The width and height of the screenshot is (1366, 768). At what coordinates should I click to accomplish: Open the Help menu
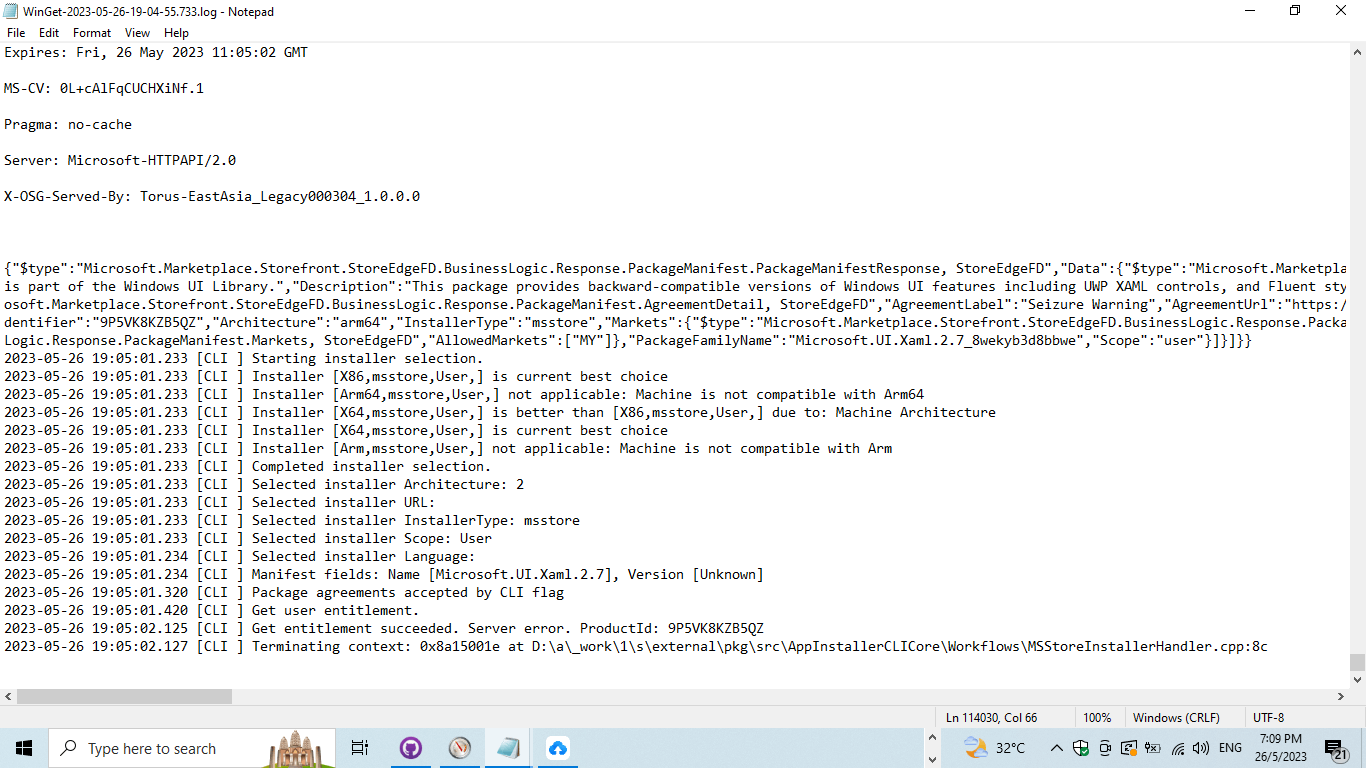176,32
